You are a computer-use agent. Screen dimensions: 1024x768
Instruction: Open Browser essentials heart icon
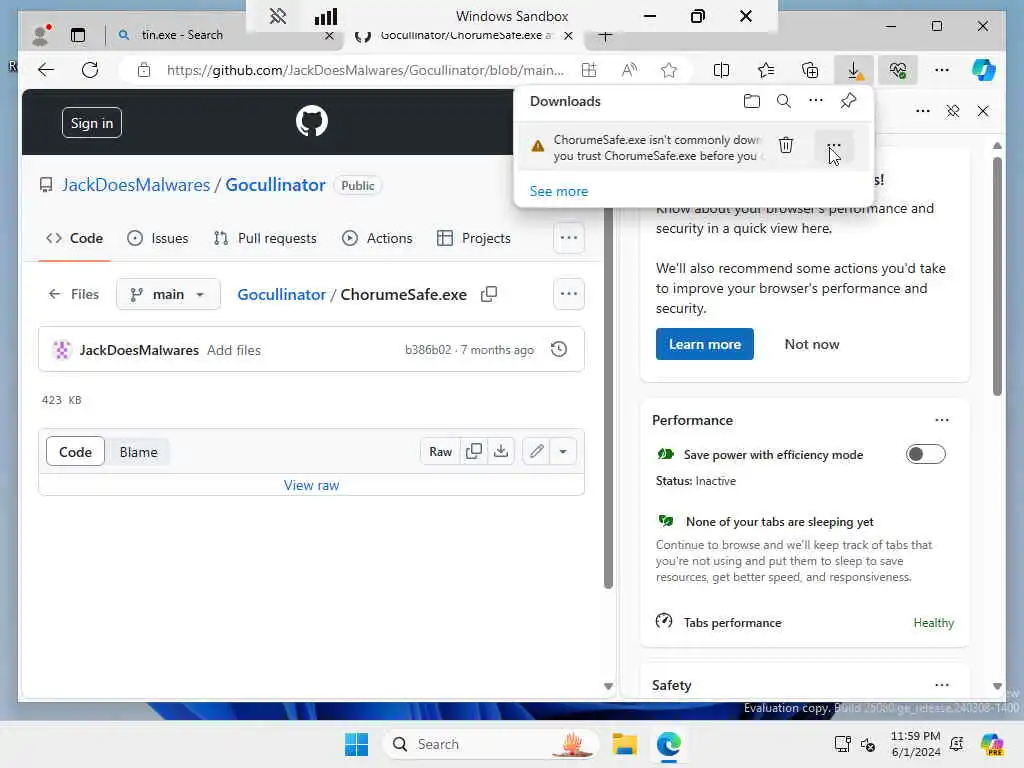898,70
